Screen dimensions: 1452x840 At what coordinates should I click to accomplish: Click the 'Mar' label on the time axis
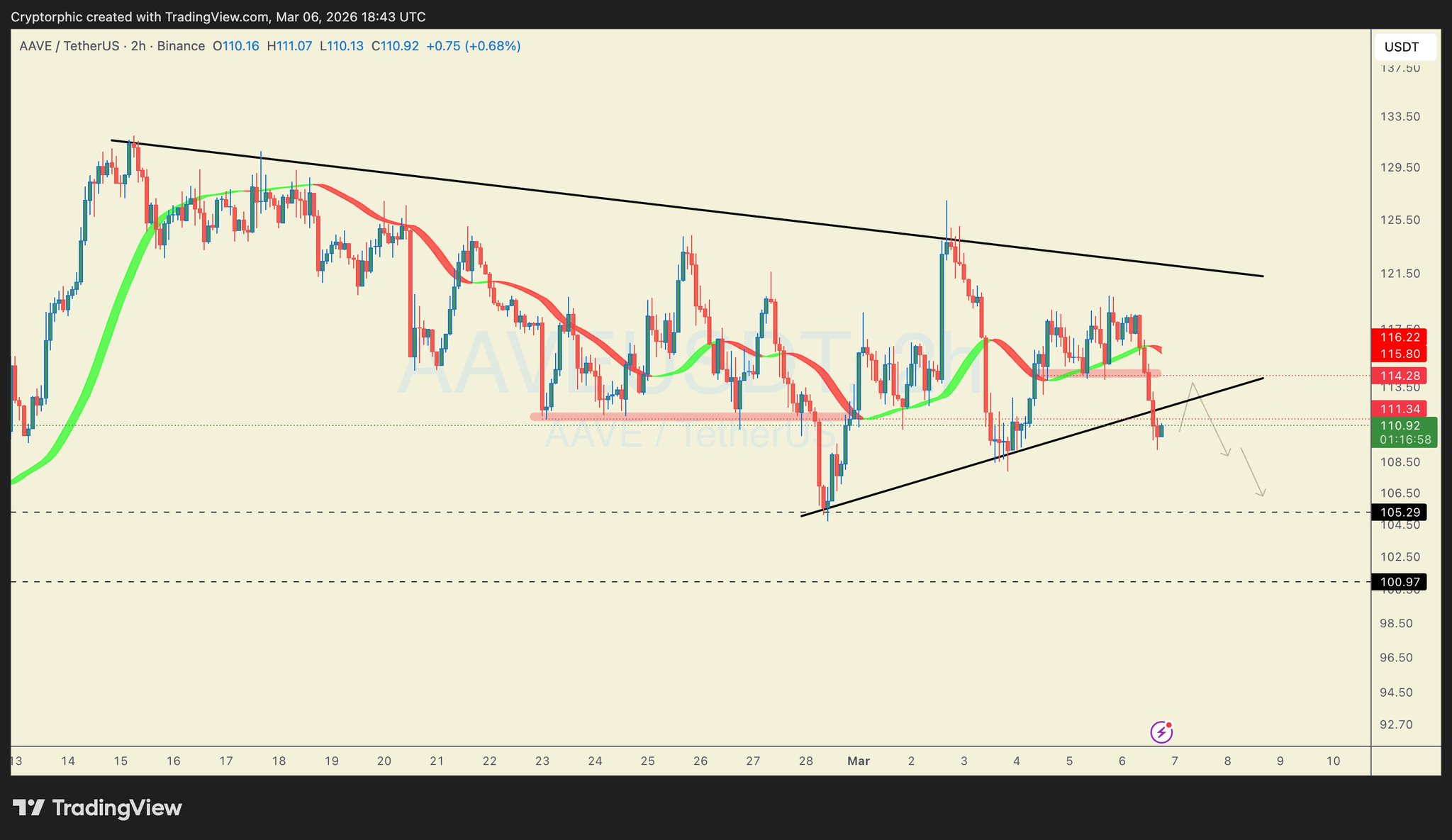(x=858, y=761)
